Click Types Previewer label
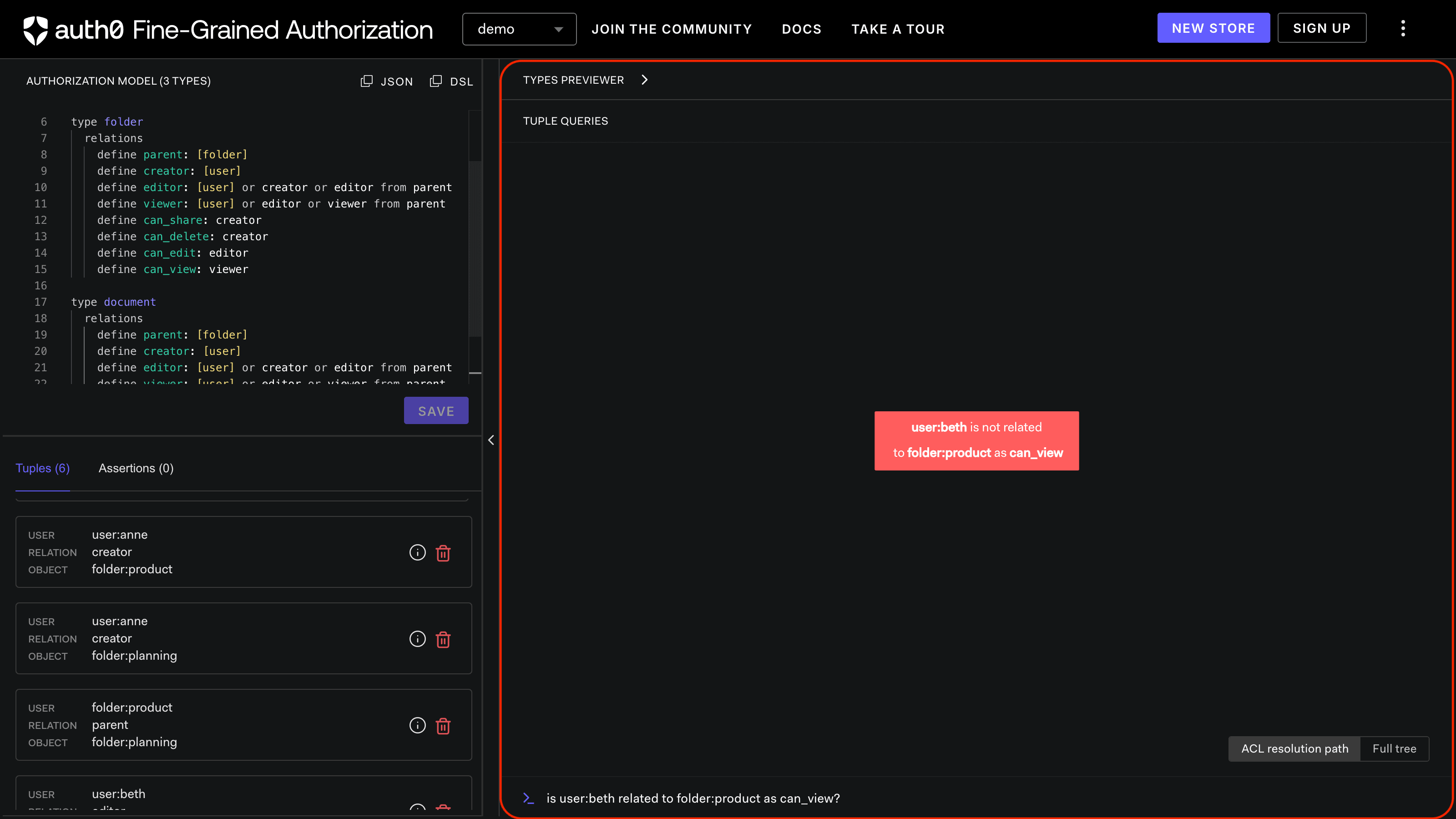This screenshot has width=1456, height=819. 573,80
